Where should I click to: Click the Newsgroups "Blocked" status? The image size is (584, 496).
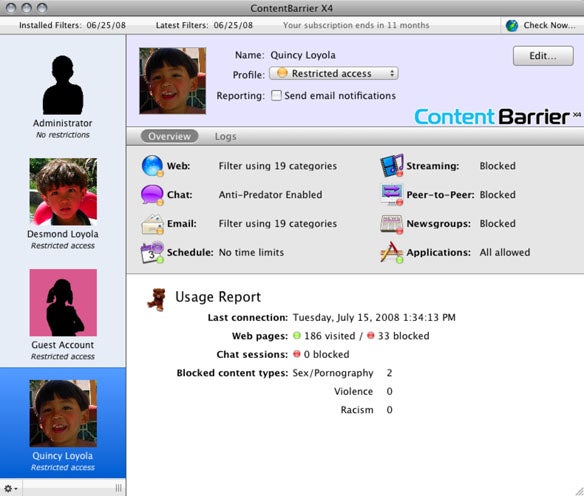click(497, 223)
